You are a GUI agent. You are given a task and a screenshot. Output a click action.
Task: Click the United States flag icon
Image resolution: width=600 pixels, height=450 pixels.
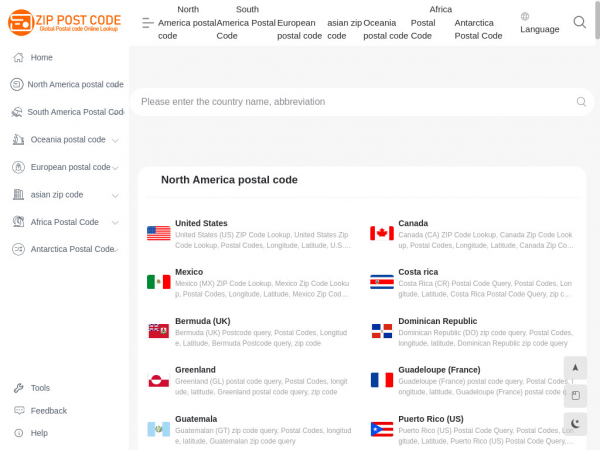158,233
